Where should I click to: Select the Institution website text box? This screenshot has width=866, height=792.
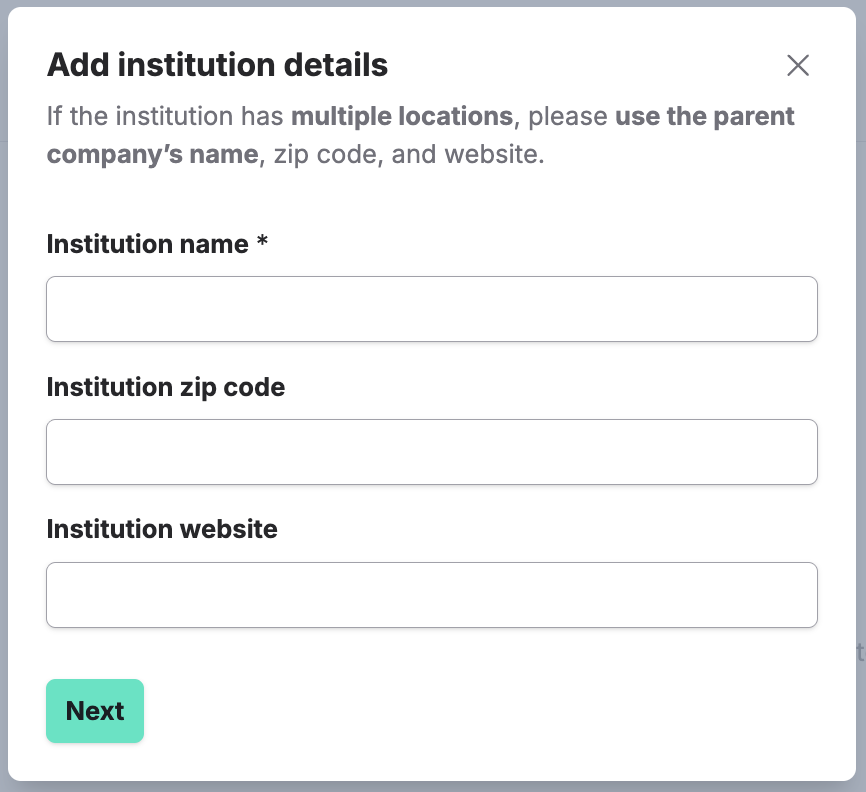432,595
